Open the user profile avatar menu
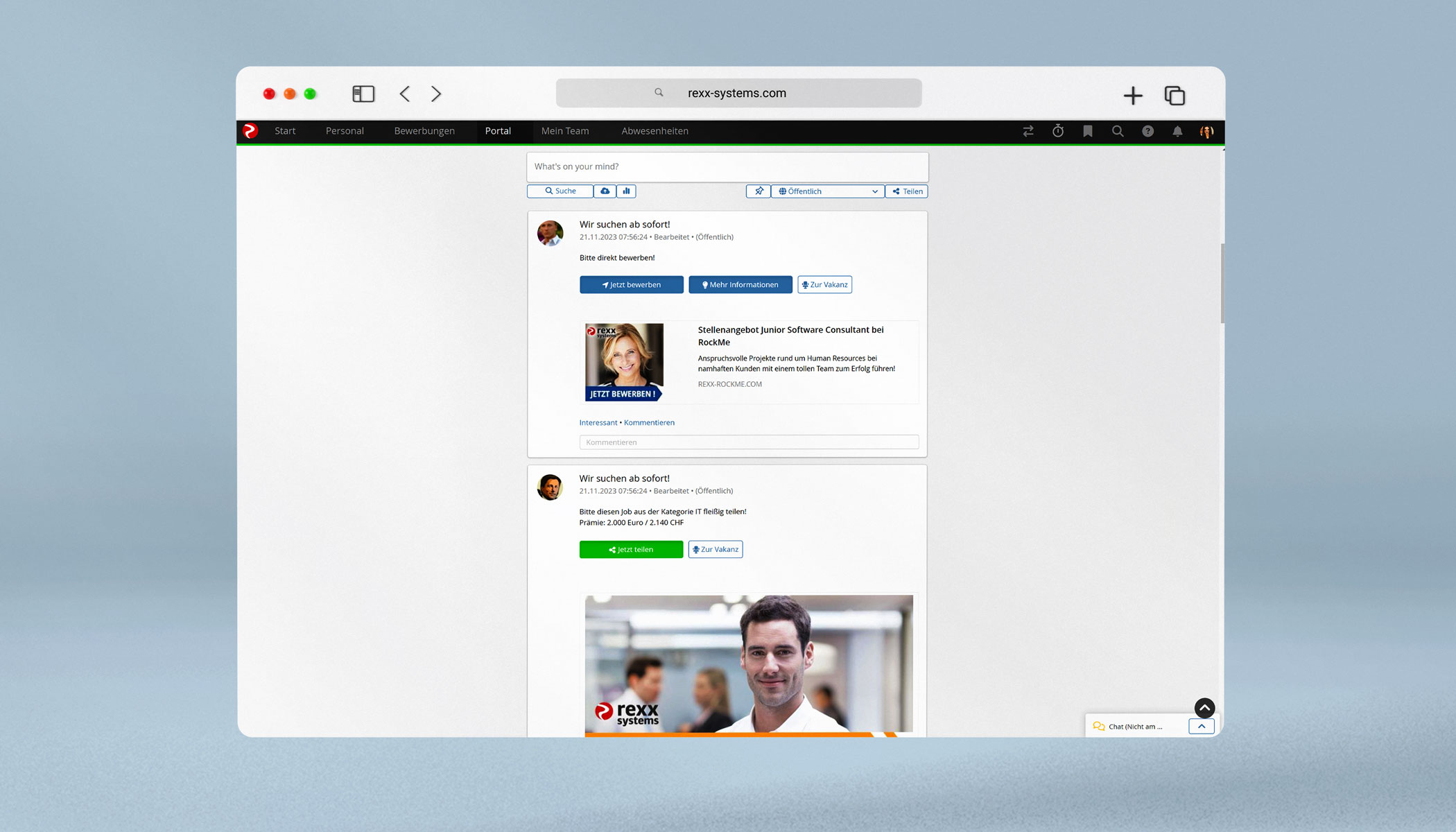1456x832 pixels. pos(1206,131)
